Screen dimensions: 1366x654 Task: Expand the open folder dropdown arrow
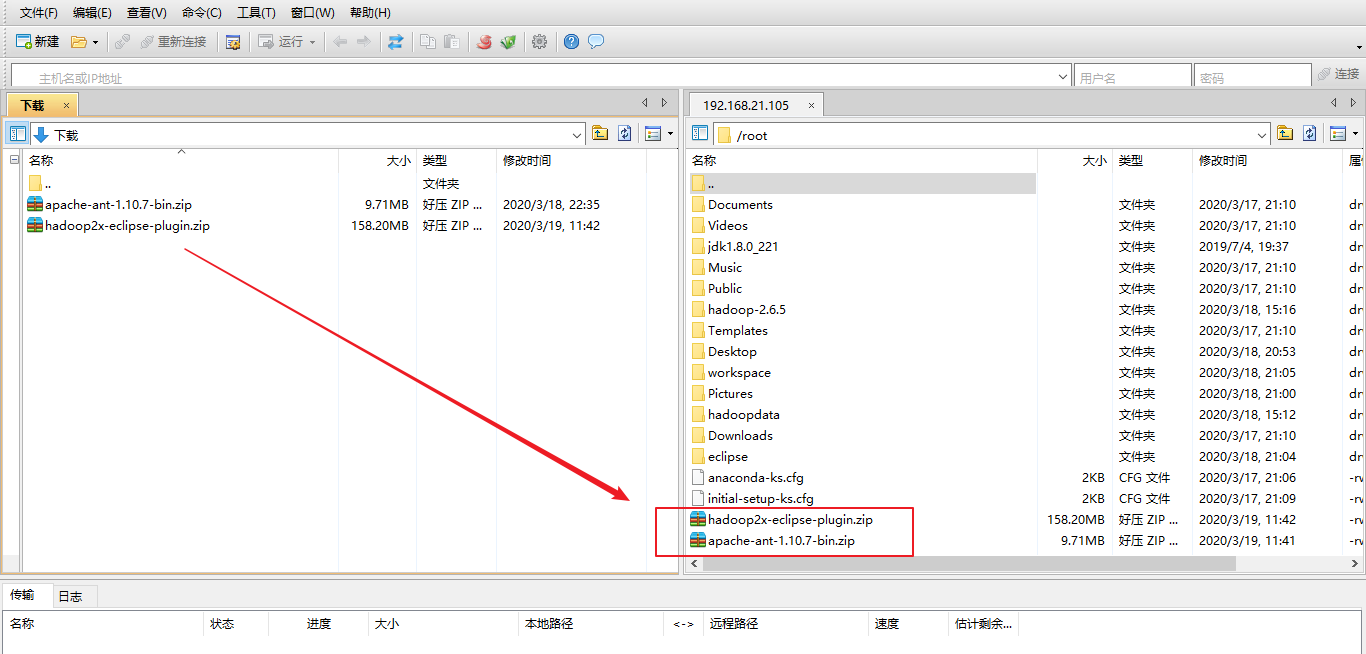point(96,42)
